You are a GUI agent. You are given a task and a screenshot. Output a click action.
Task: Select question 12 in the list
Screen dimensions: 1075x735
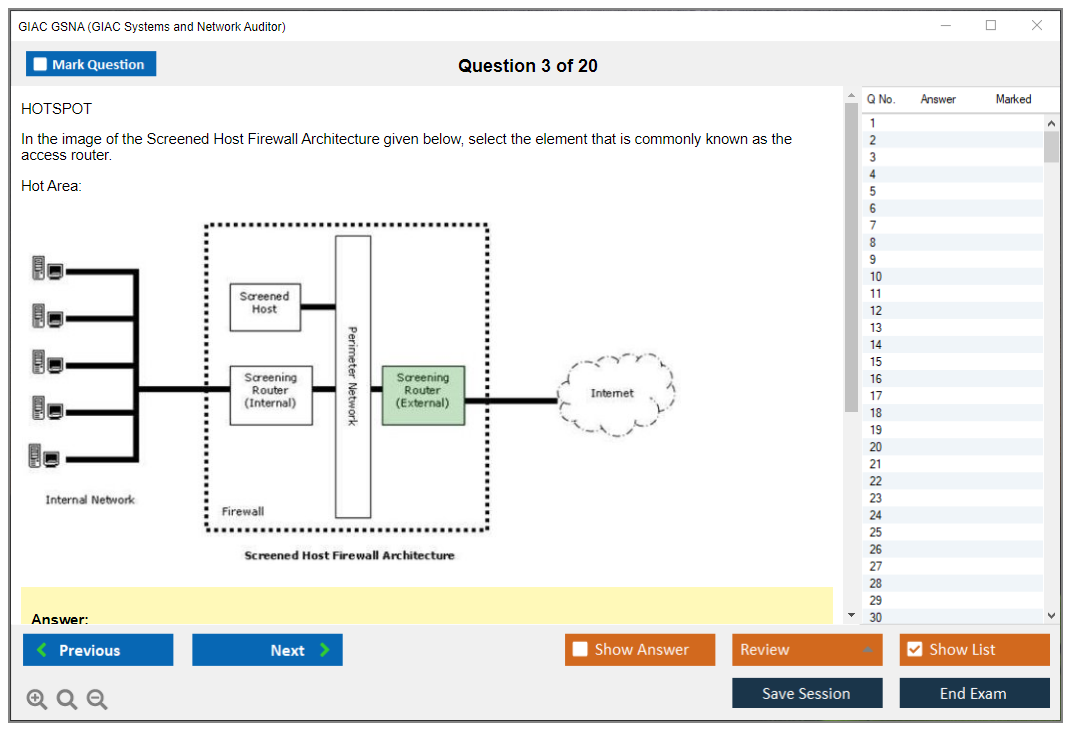pos(876,311)
